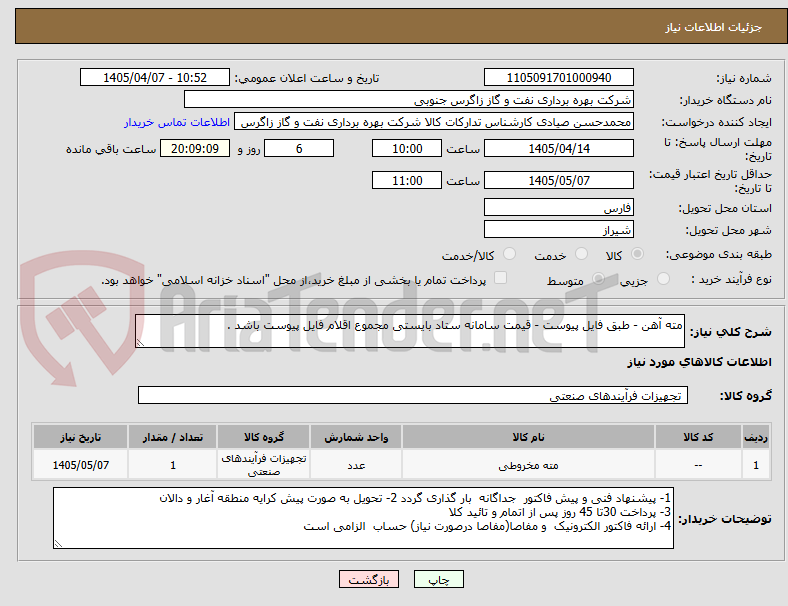This screenshot has width=788, height=606.
Task: Click the price validity date 1405/05/07 field
Action: pos(559,180)
